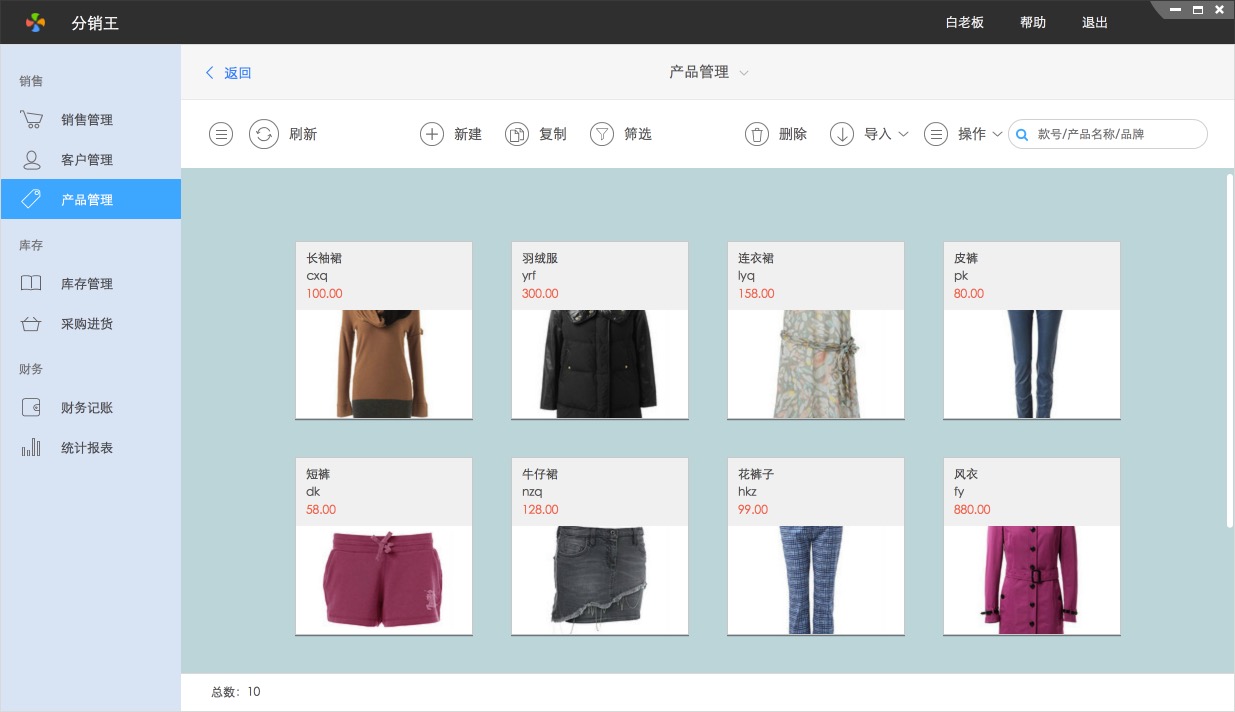Click the Copy product icon
This screenshot has height=712, width=1235.
tap(516, 134)
